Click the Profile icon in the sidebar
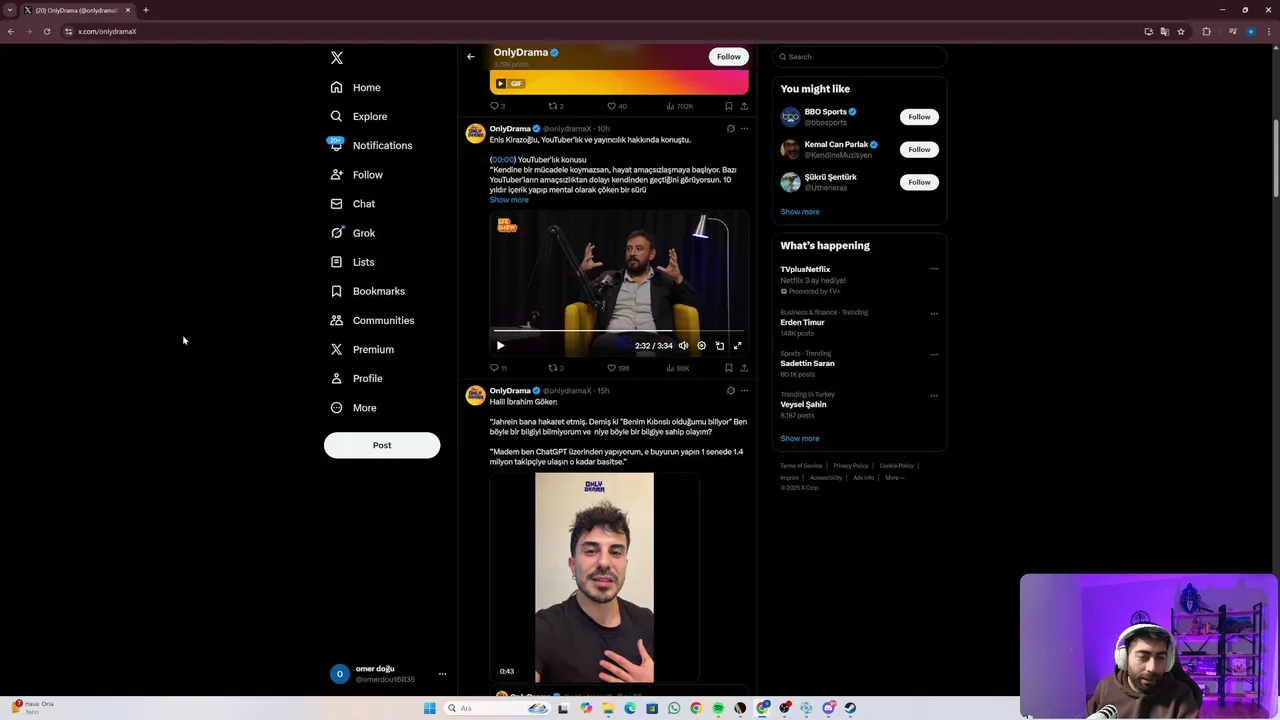Viewport: 1280px width, 720px height. tap(336, 378)
